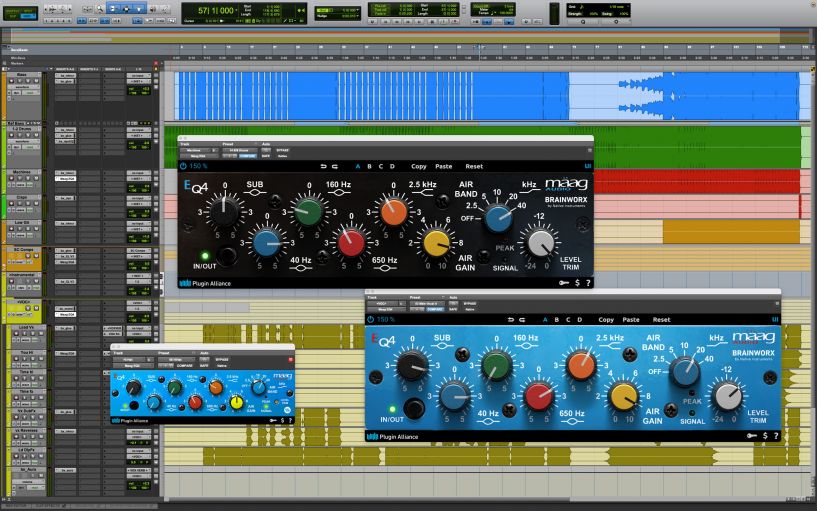The image size is (817, 511).
Task: Click redo arrow in black EQ4 plugin
Action: [335, 166]
